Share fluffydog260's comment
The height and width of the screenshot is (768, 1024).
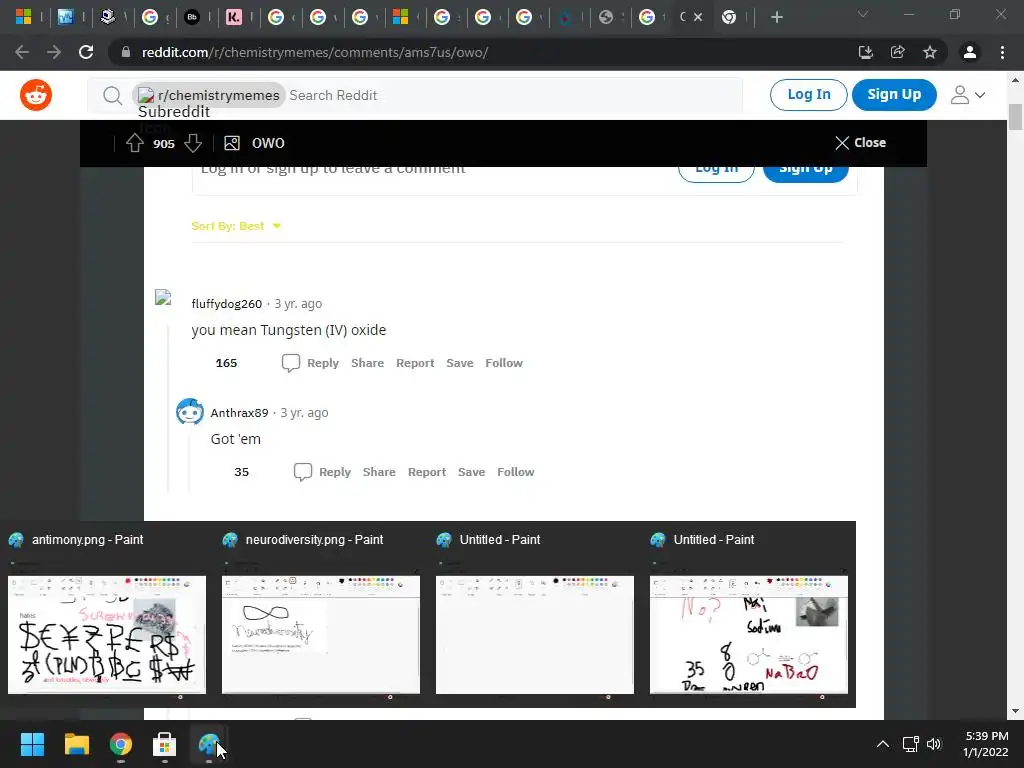(x=367, y=363)
